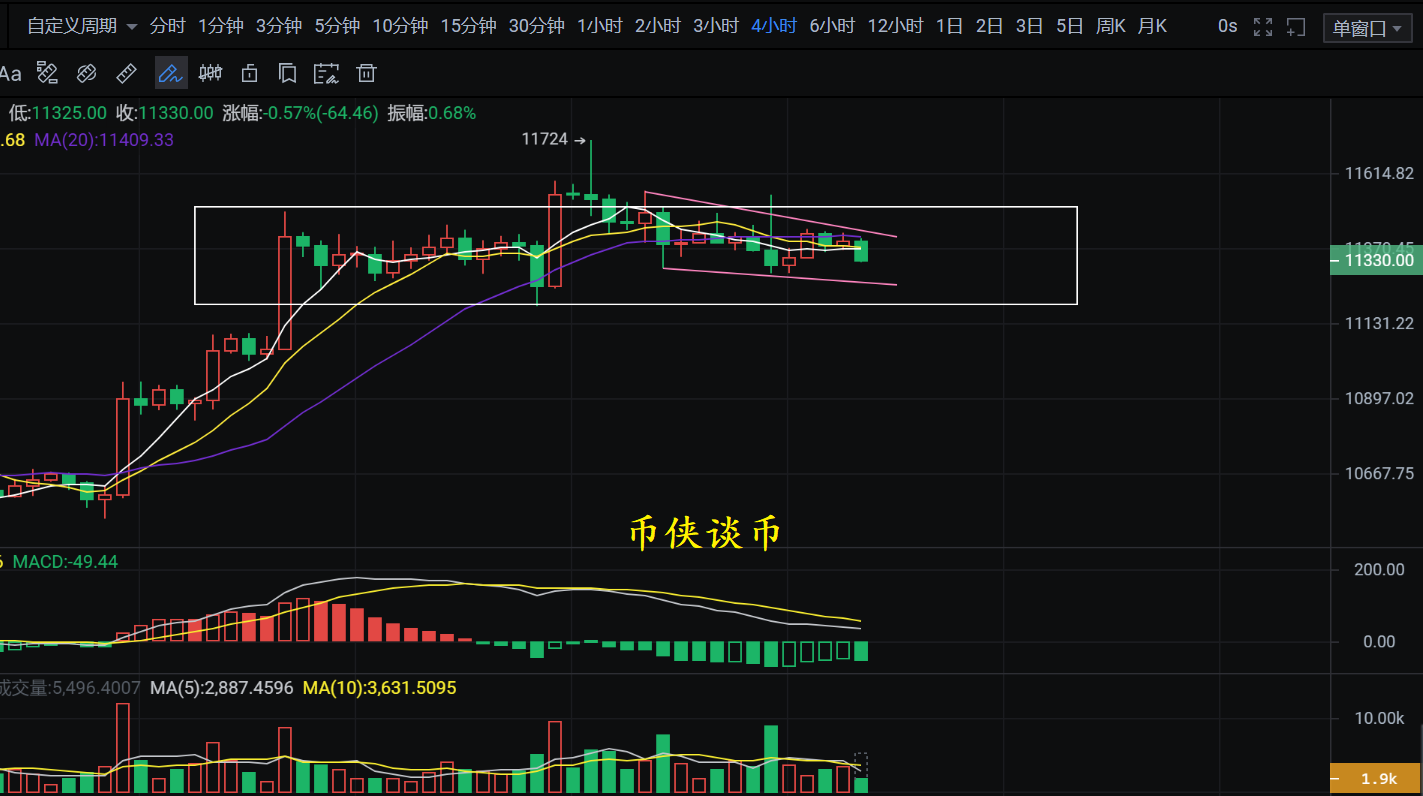Click the 11330.00 current price tag
Screen dimensions: 1423x796
pos(1378,261)
